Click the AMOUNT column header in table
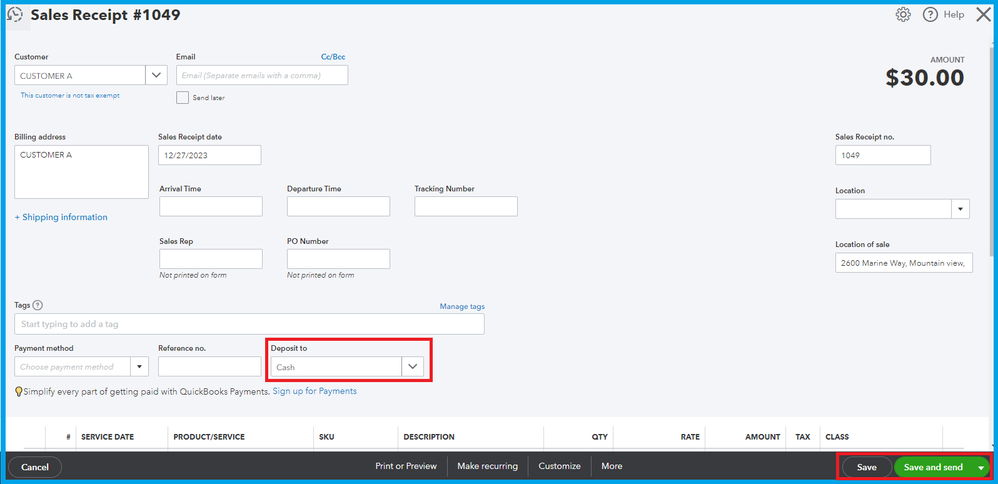 click(x=763, y=437)
